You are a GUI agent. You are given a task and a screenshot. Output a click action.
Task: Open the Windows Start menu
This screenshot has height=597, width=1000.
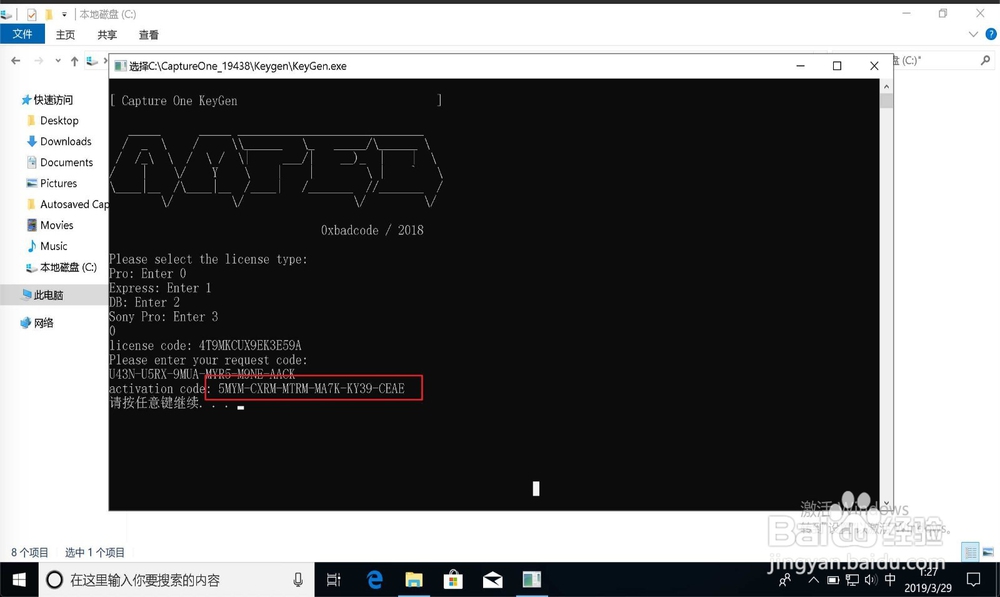(x=19, y=580)
